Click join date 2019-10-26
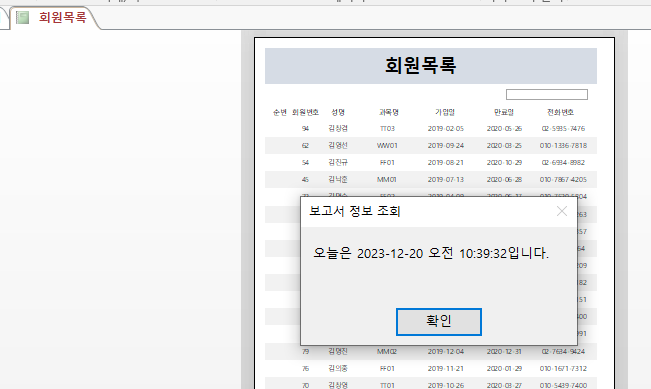Screen dimensions: 651x389 [x=445, y=385]
